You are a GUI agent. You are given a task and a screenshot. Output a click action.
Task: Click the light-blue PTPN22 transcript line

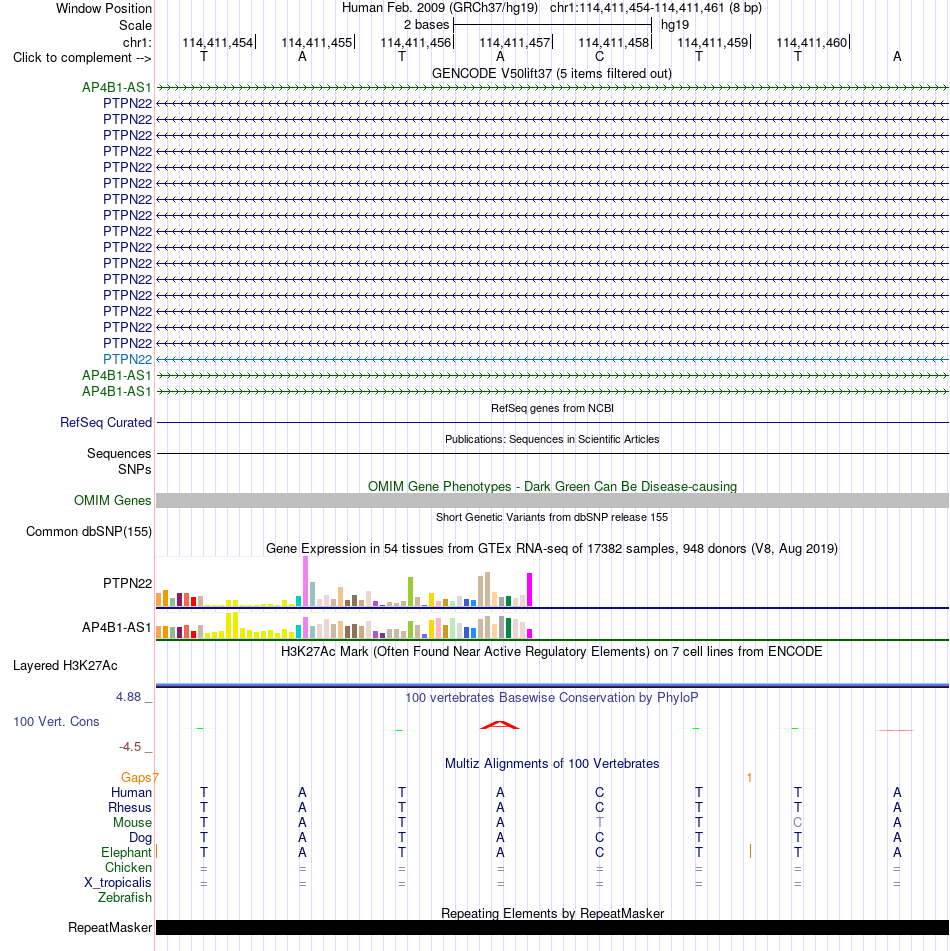[552, 359]
